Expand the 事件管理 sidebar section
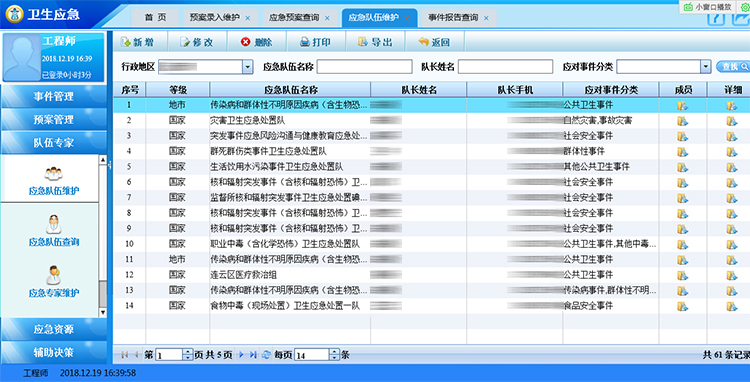This screenshot has height=382, width=750. coord(54,97)
